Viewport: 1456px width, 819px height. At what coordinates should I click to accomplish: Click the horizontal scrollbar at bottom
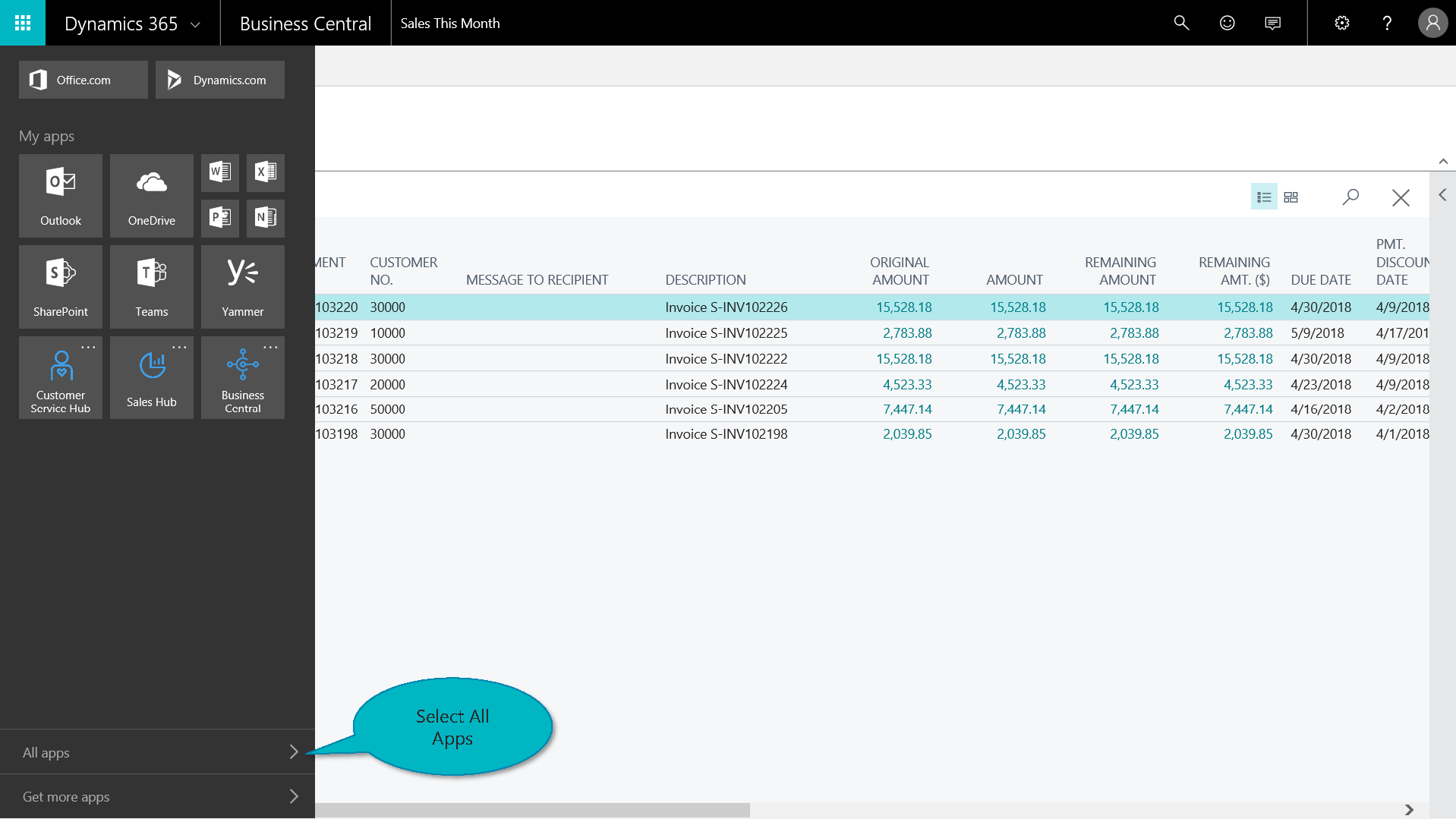tap(531, 810)
